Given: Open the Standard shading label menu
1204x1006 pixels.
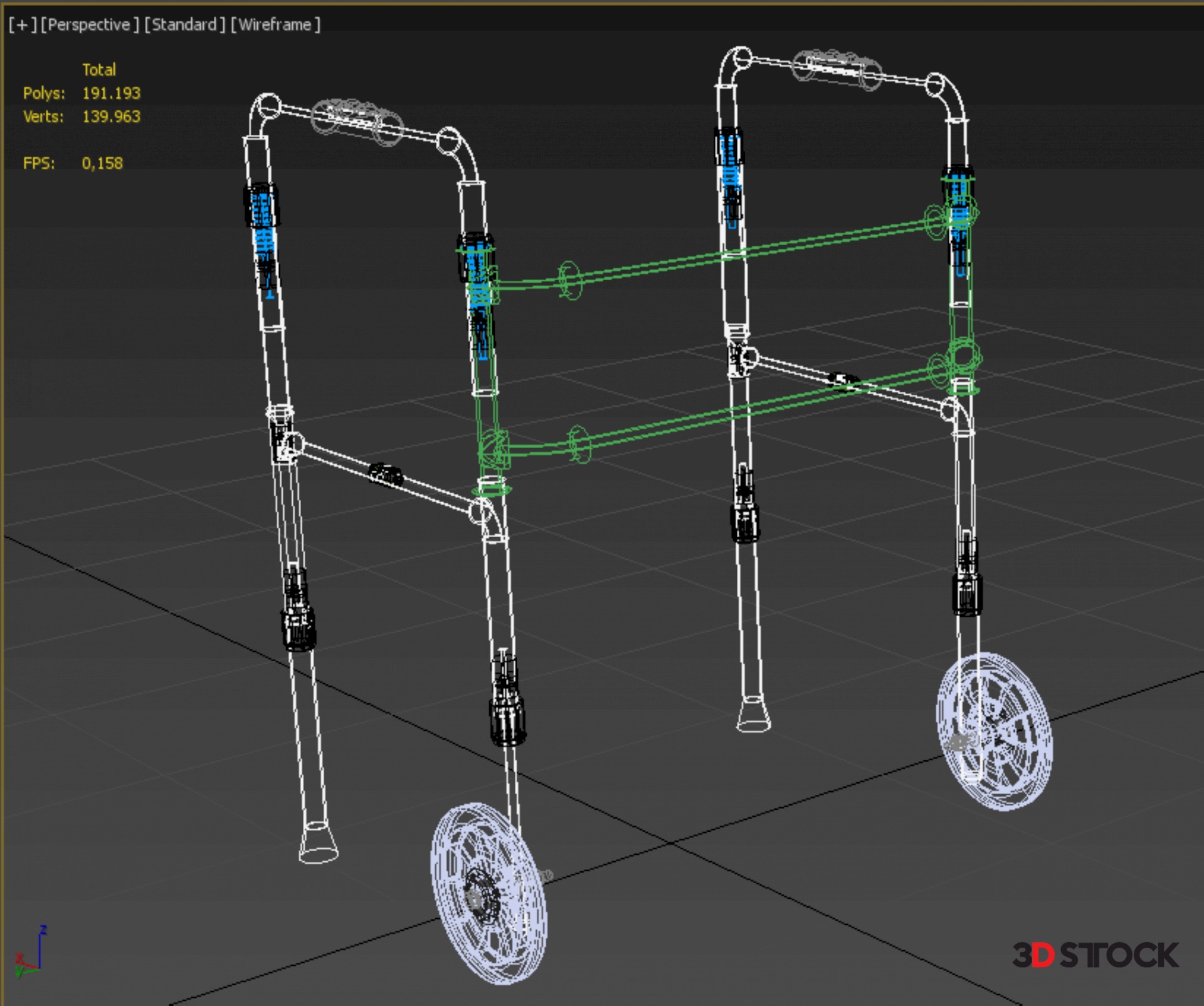Looking at the screenshot, I should click(x=184, y=24).
